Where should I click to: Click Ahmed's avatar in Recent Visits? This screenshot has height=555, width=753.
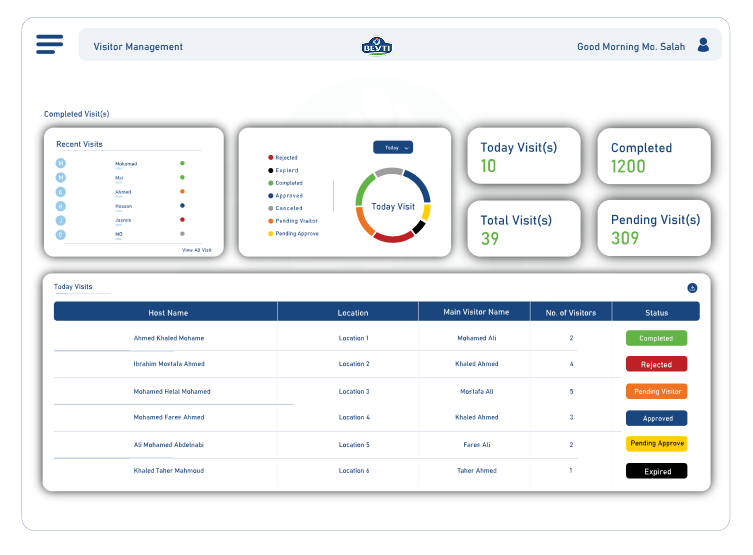pos(61,191)
